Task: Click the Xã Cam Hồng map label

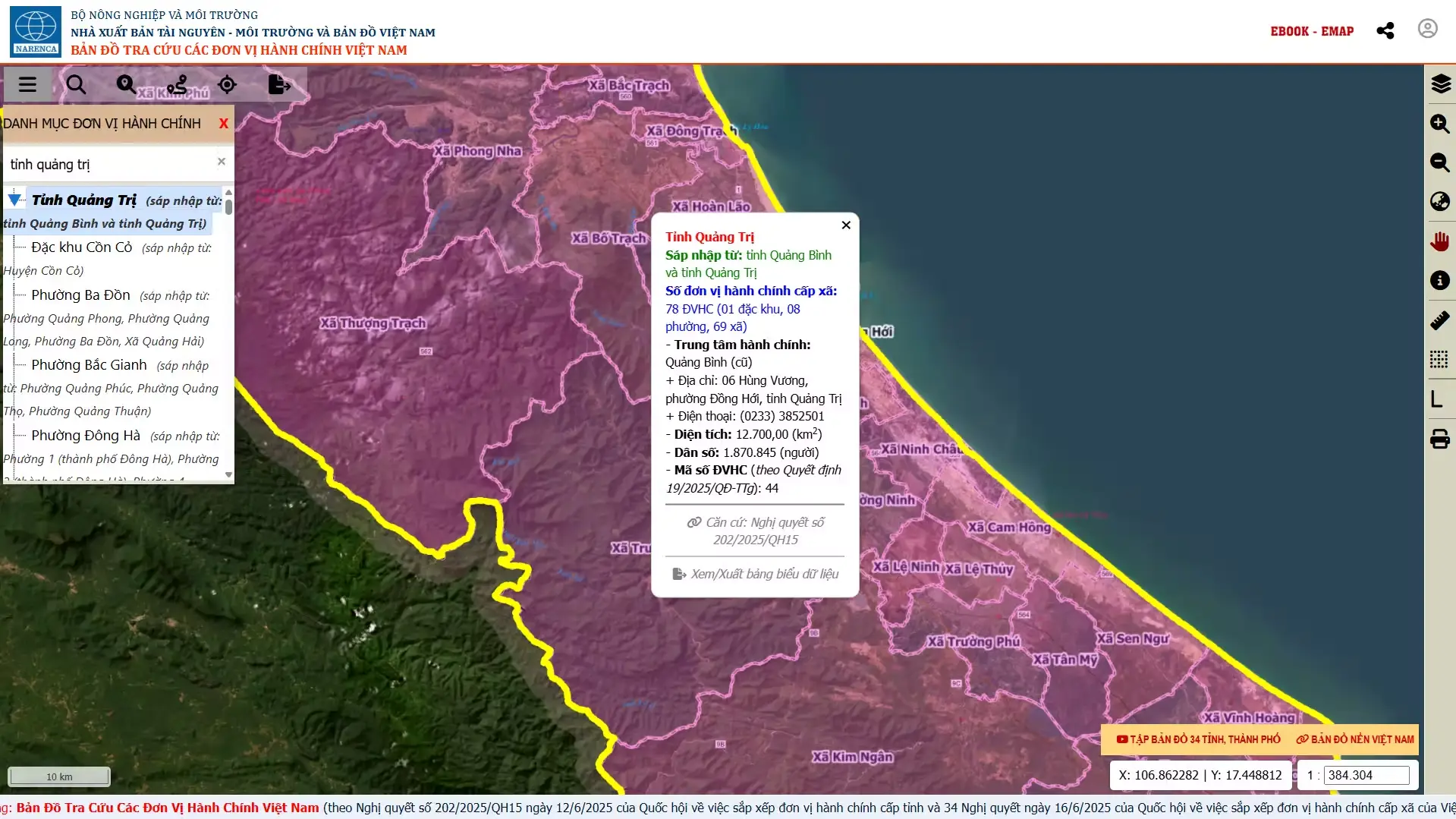Action: coord(1009,528)
